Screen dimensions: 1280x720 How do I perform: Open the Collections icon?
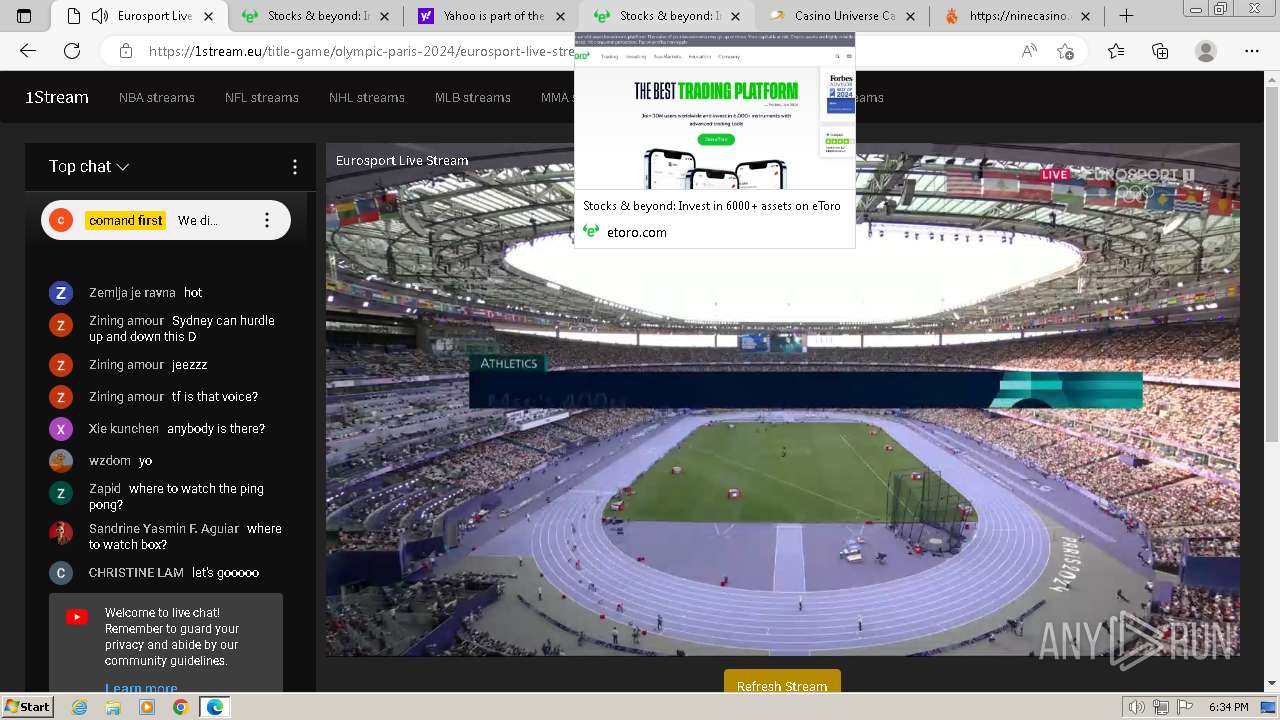point(1160,51)
